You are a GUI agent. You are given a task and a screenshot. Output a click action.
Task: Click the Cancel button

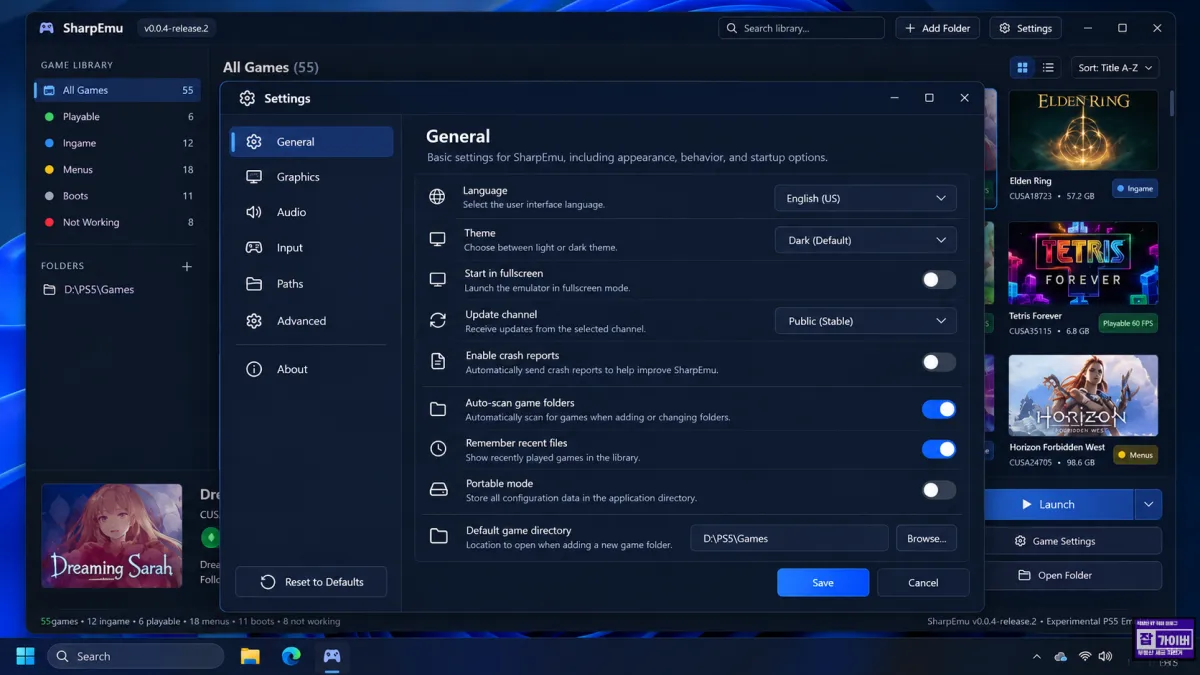(923, 583)
